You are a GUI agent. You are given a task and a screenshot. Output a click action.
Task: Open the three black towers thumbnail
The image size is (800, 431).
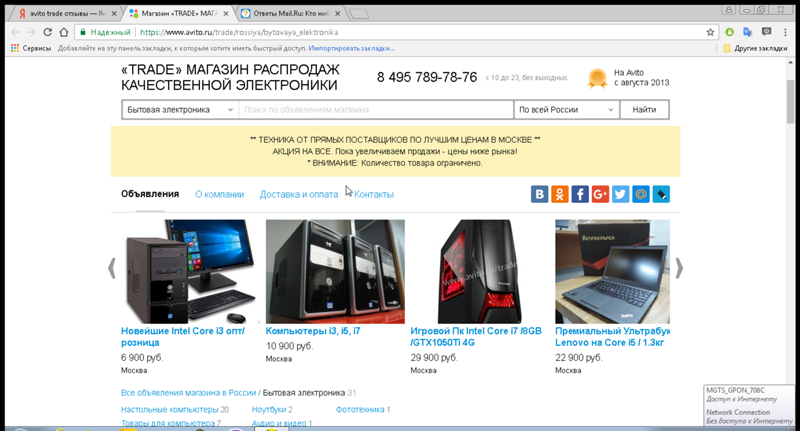(x=335, y=271)
